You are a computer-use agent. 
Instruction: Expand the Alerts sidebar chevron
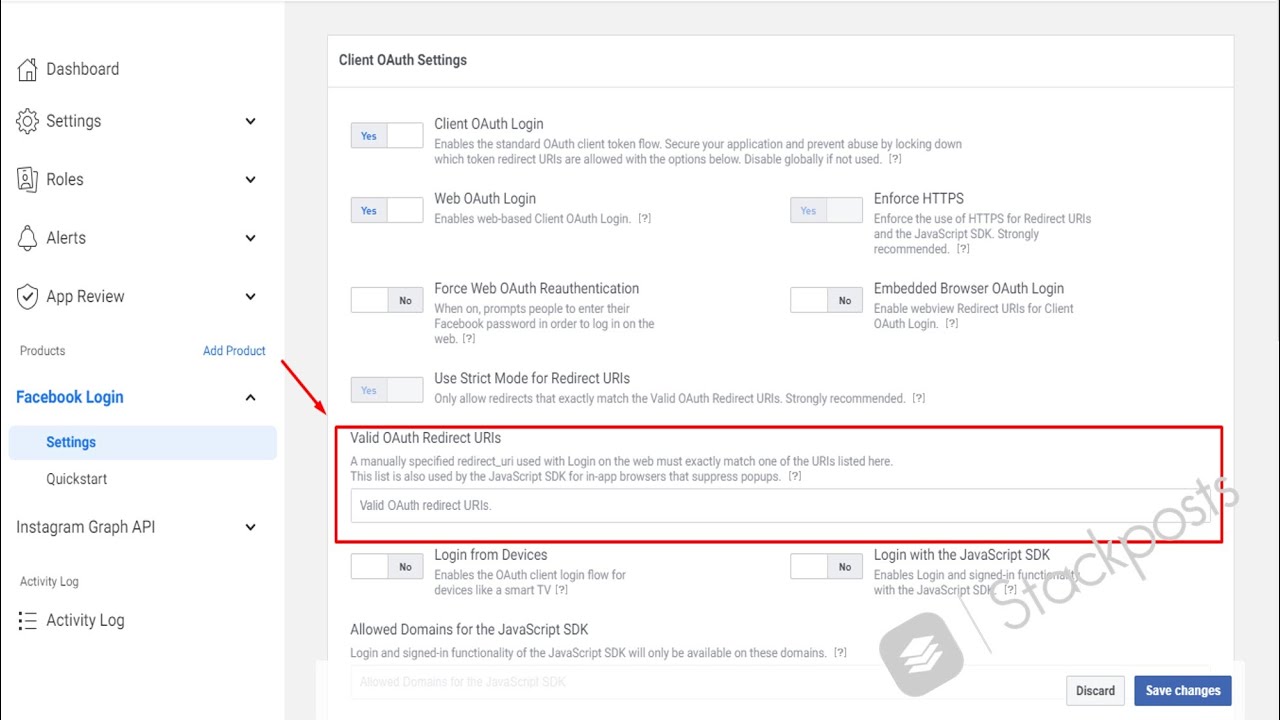click(250, 238)
